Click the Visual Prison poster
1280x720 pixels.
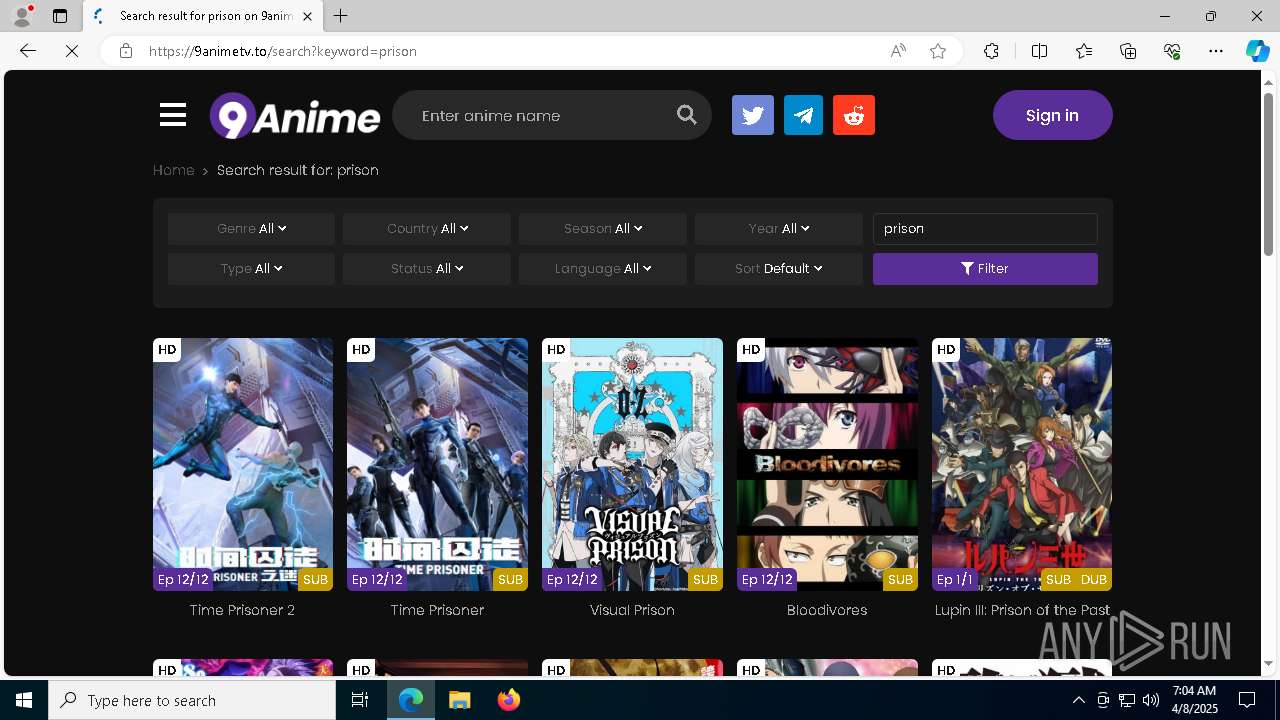(632, 464)
